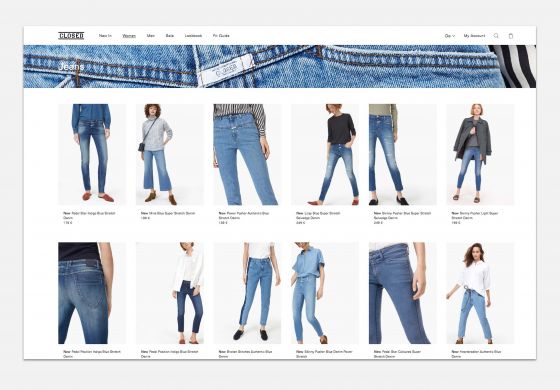This screenshot has height=390, width=560.
Task: Select thumbnail of model in black sweater
Action: point(325,154)
